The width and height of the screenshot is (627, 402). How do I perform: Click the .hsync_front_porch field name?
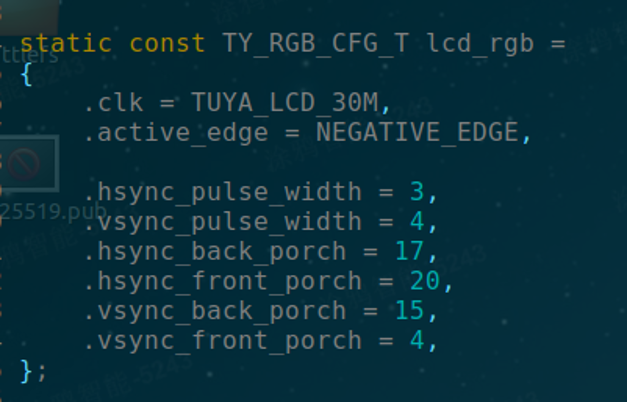coord(223,281)
